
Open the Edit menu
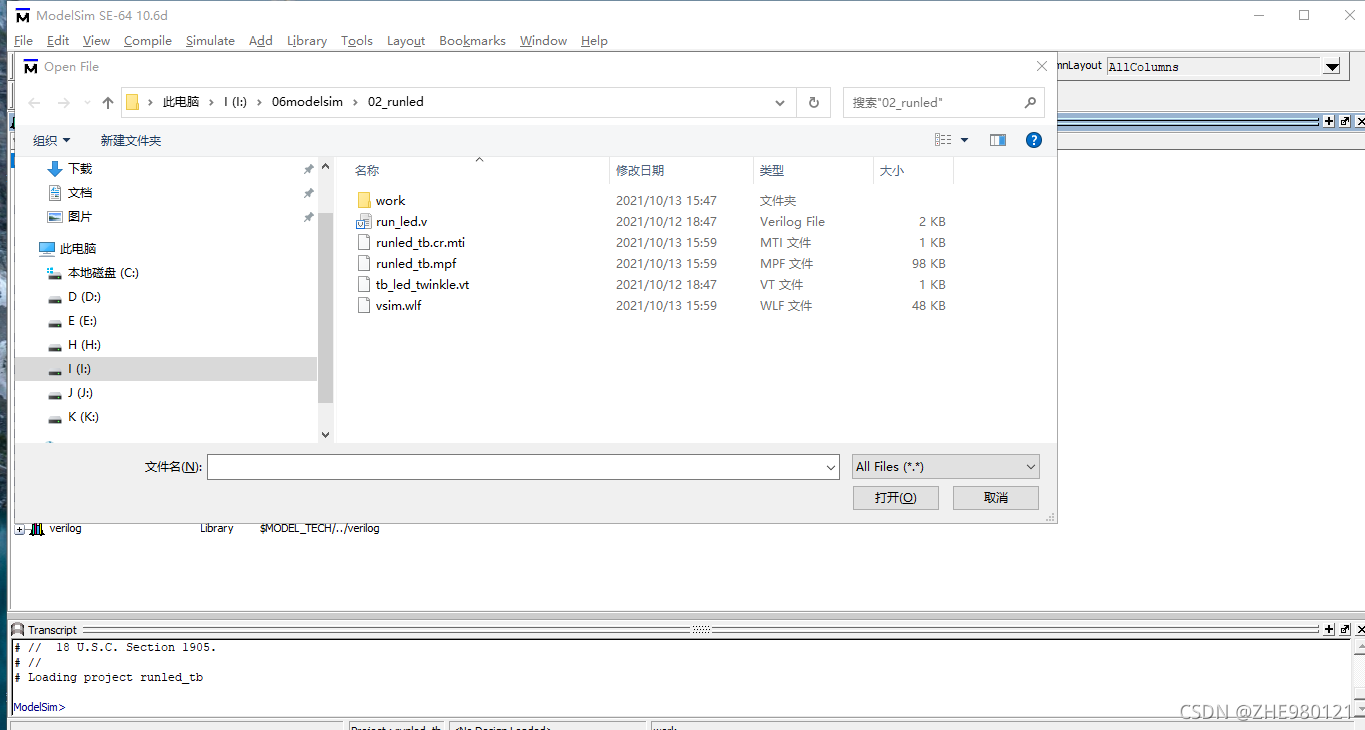pyautogui.click(x=58, y=41)
